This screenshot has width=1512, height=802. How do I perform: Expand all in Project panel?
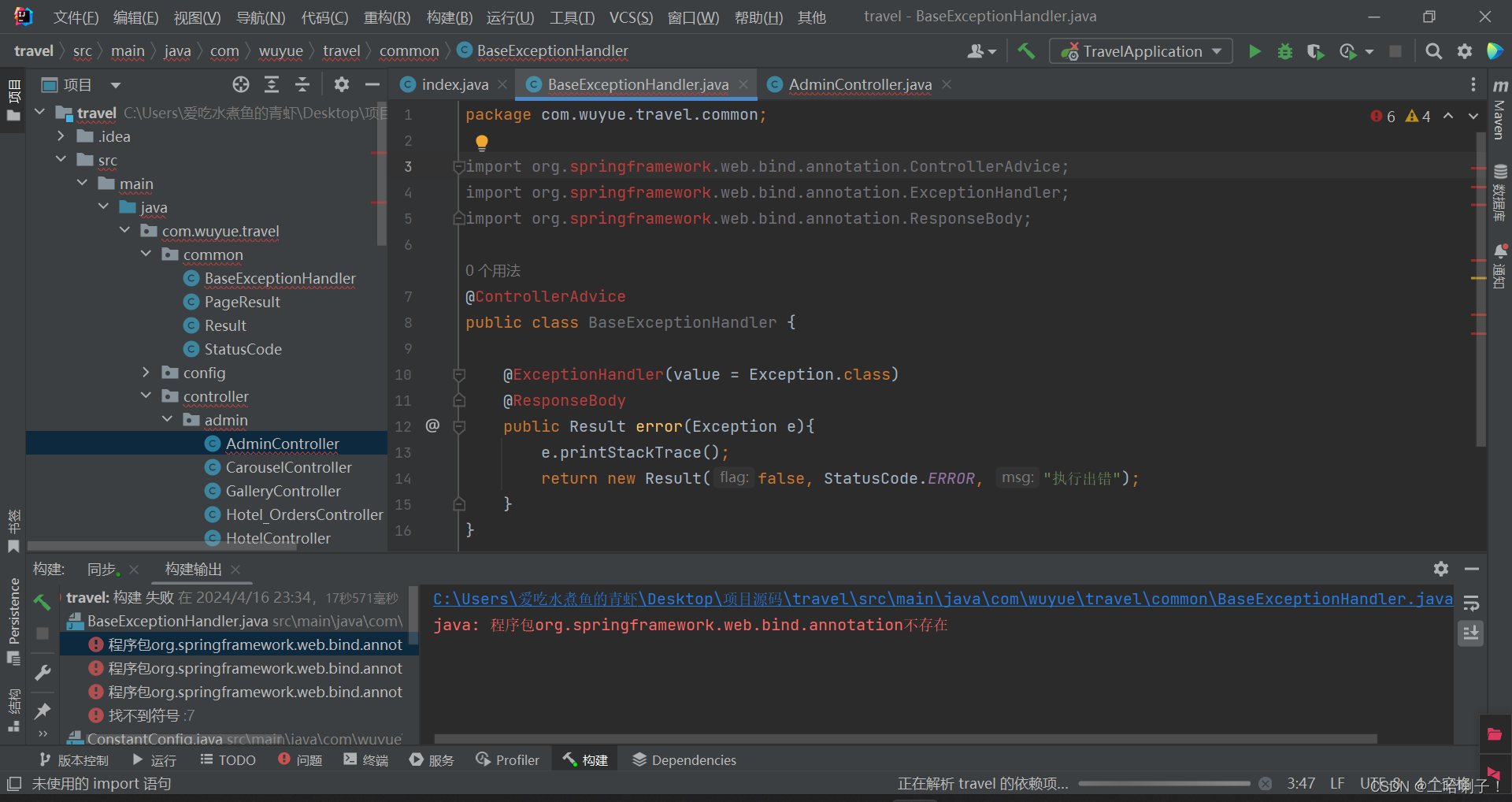(x=272, y=84)
